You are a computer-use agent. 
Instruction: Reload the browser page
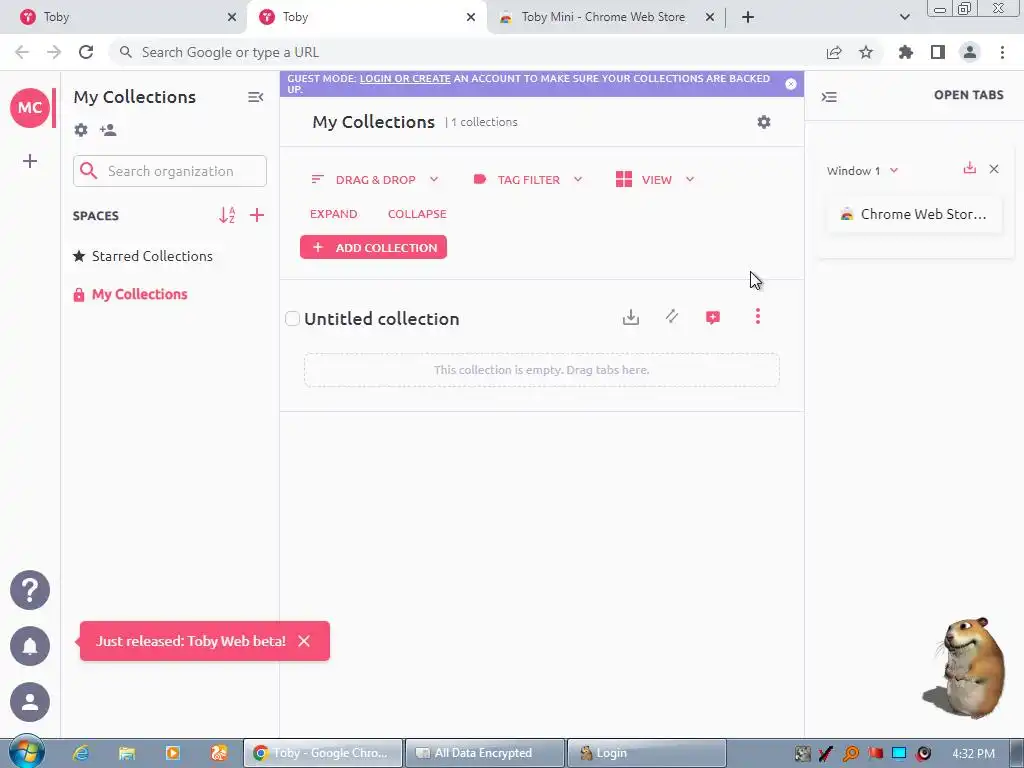(x=86, y=52)
